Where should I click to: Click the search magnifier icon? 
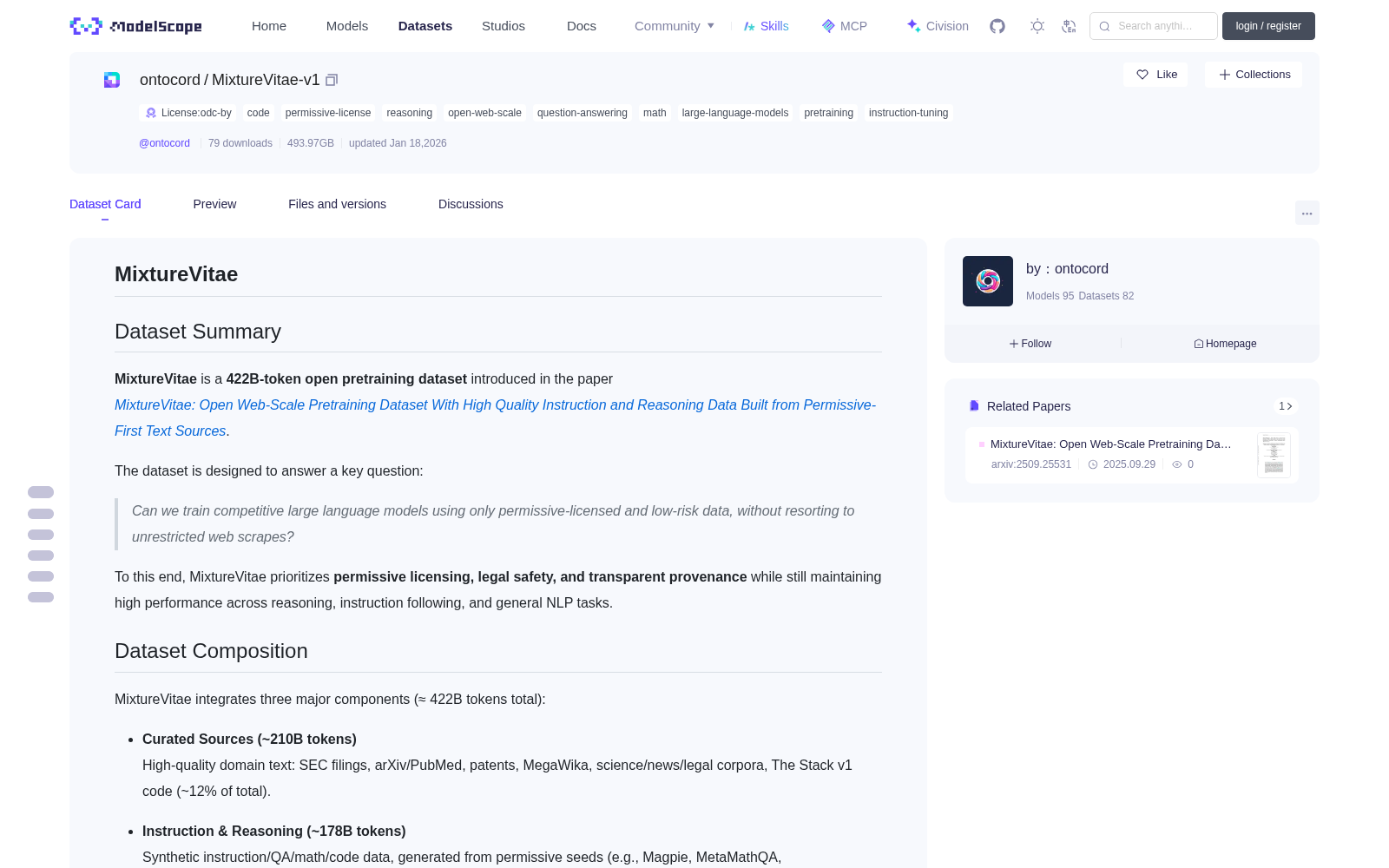click(1104, 26)
